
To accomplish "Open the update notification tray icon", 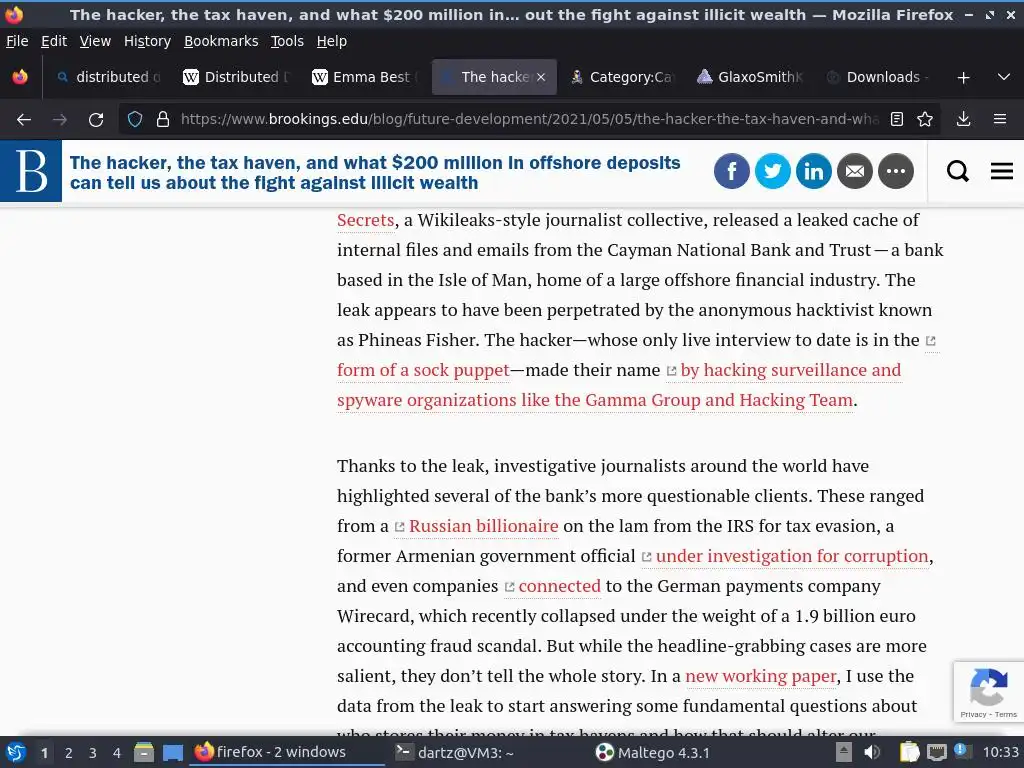I will [x=961, y=752].
